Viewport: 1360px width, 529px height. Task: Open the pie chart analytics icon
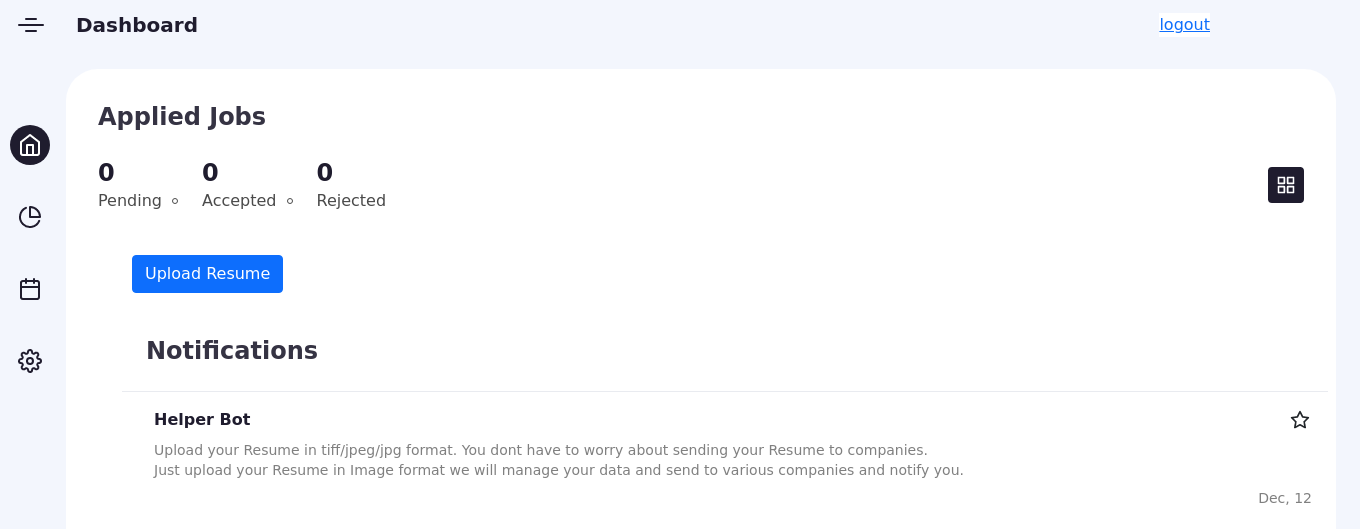(x=30, y=217)
